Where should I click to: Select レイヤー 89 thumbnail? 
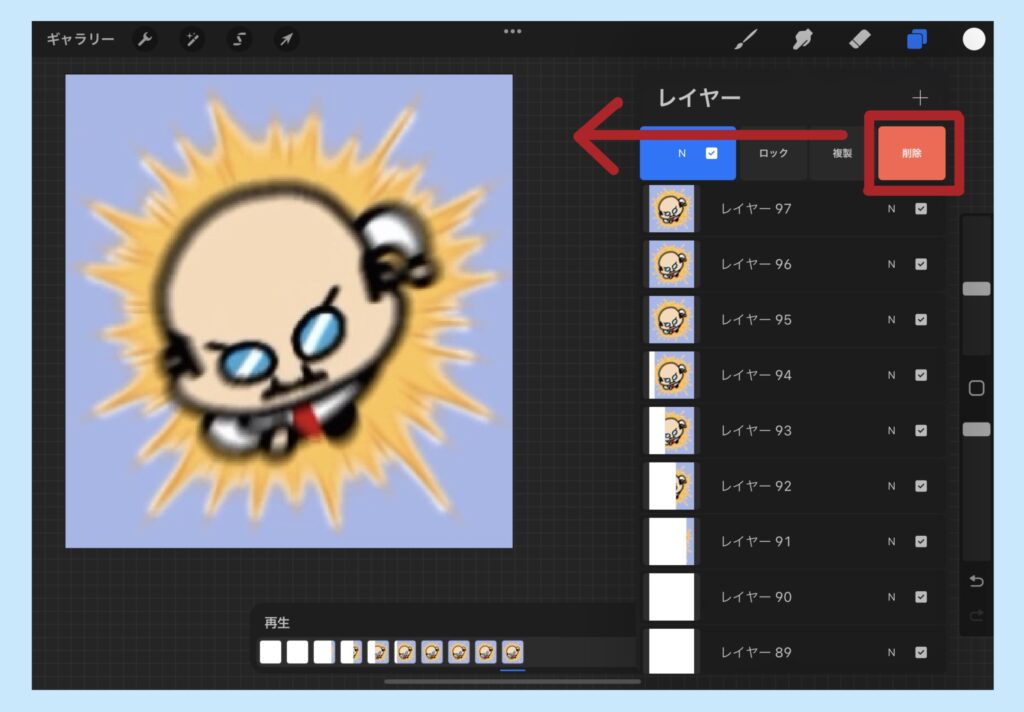pos(671,652)
